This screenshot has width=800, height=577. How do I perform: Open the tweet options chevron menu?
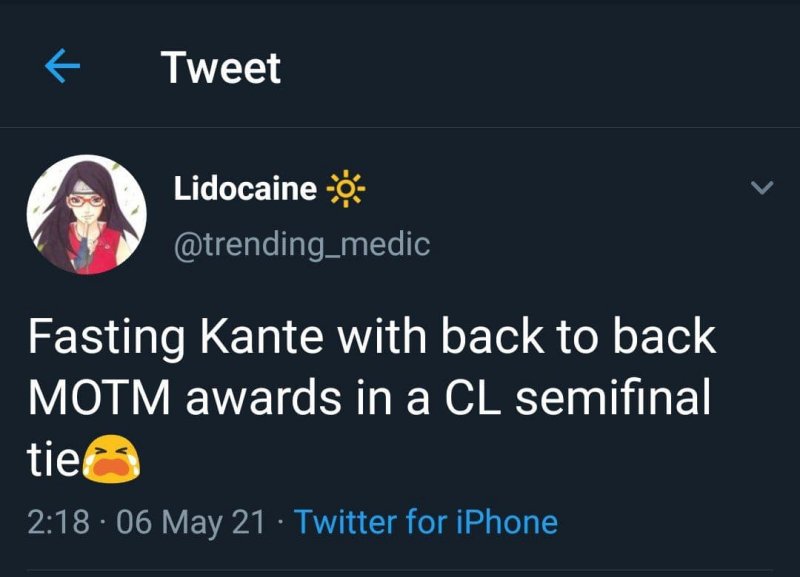pos(762,188)
